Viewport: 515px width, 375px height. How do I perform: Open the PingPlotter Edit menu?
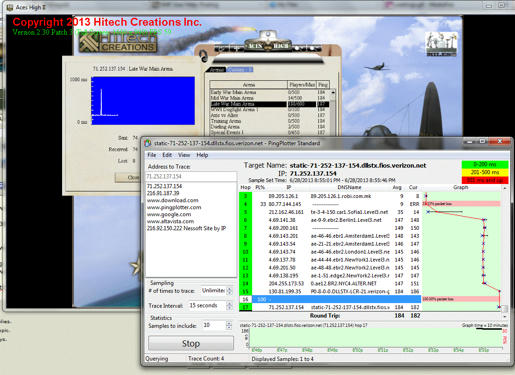(x=167, y=155)
